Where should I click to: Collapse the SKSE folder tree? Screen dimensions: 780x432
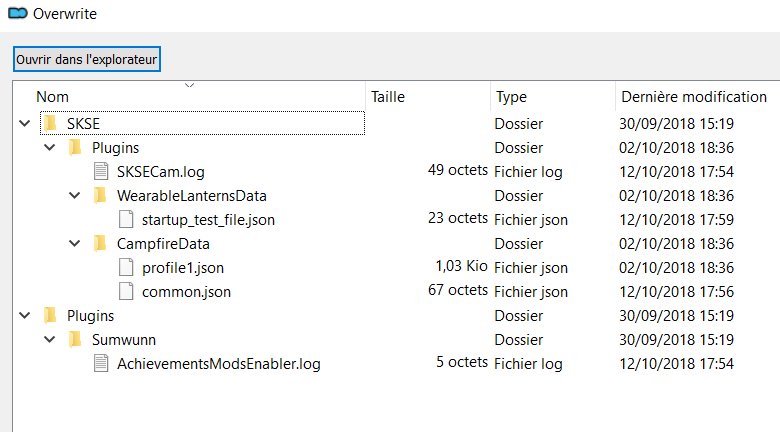click(x=24, y=124)
